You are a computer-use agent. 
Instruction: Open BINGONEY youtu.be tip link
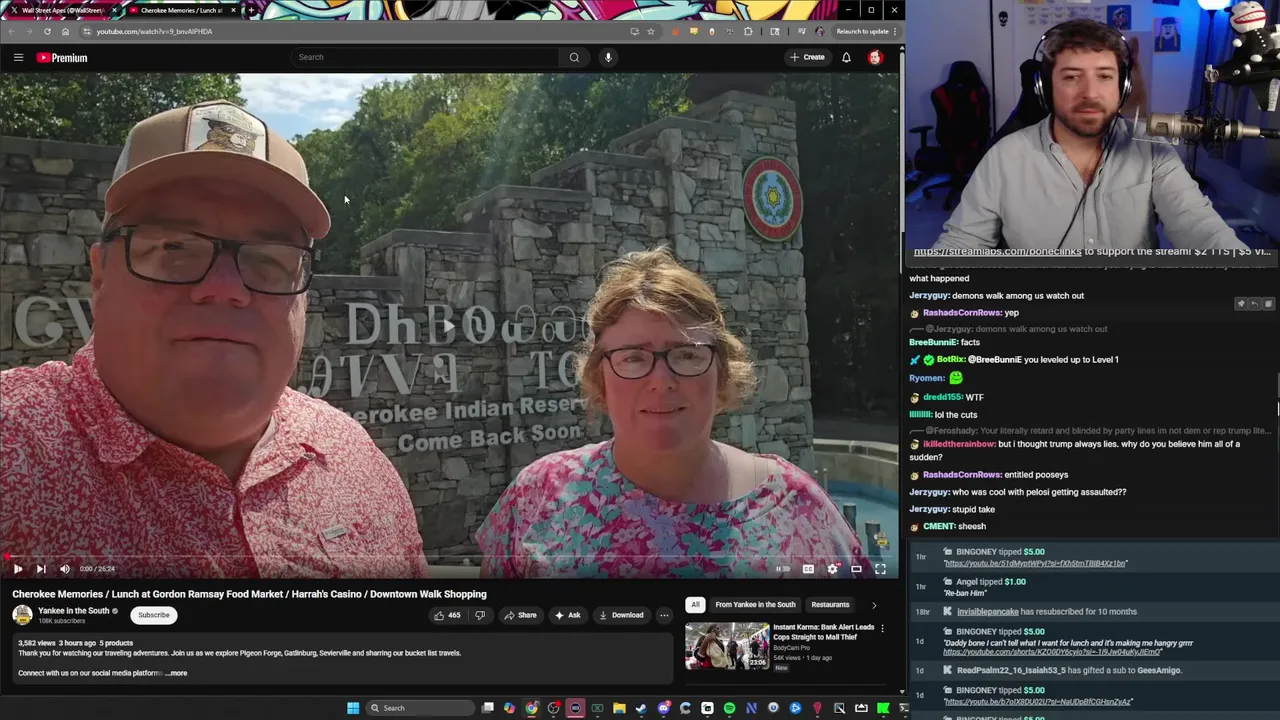1035,563
